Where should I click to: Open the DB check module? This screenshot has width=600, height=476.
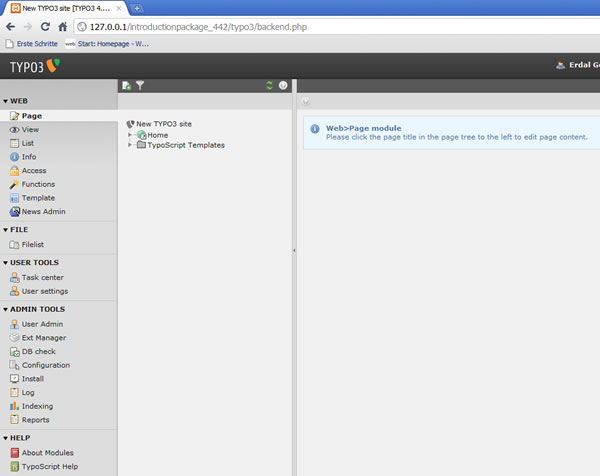(38, 352)
